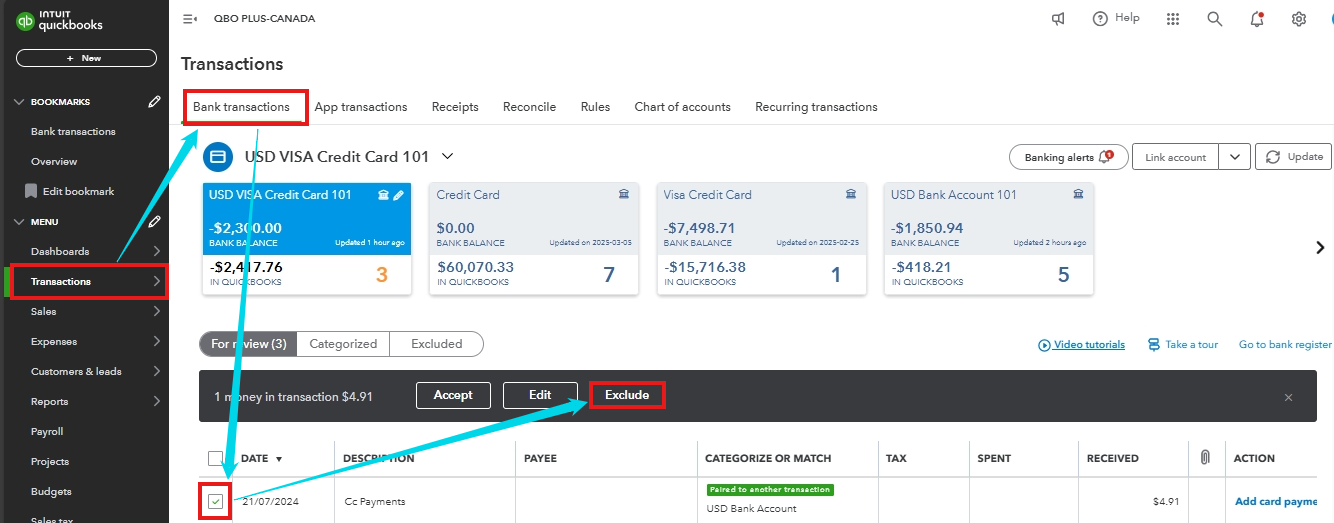The width and height of the screenshot is (1334, 523).
Task: Open Rules tab
Action: pos(595,107)
